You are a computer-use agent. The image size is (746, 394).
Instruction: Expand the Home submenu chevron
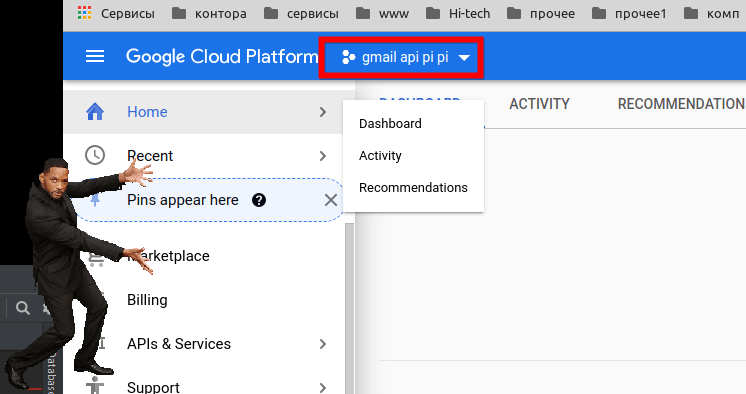click(323, 112)
